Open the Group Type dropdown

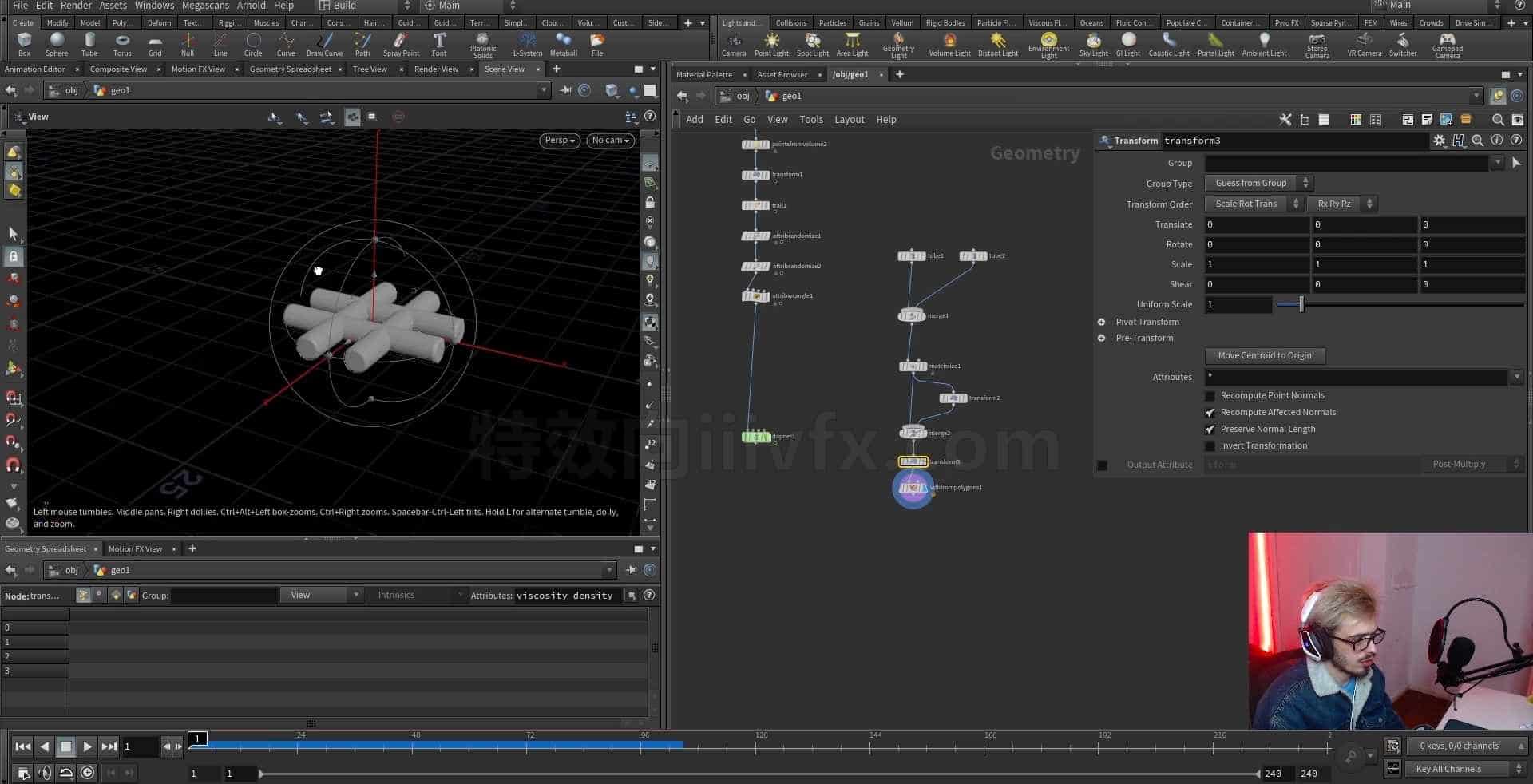(x=1258, y=183)
